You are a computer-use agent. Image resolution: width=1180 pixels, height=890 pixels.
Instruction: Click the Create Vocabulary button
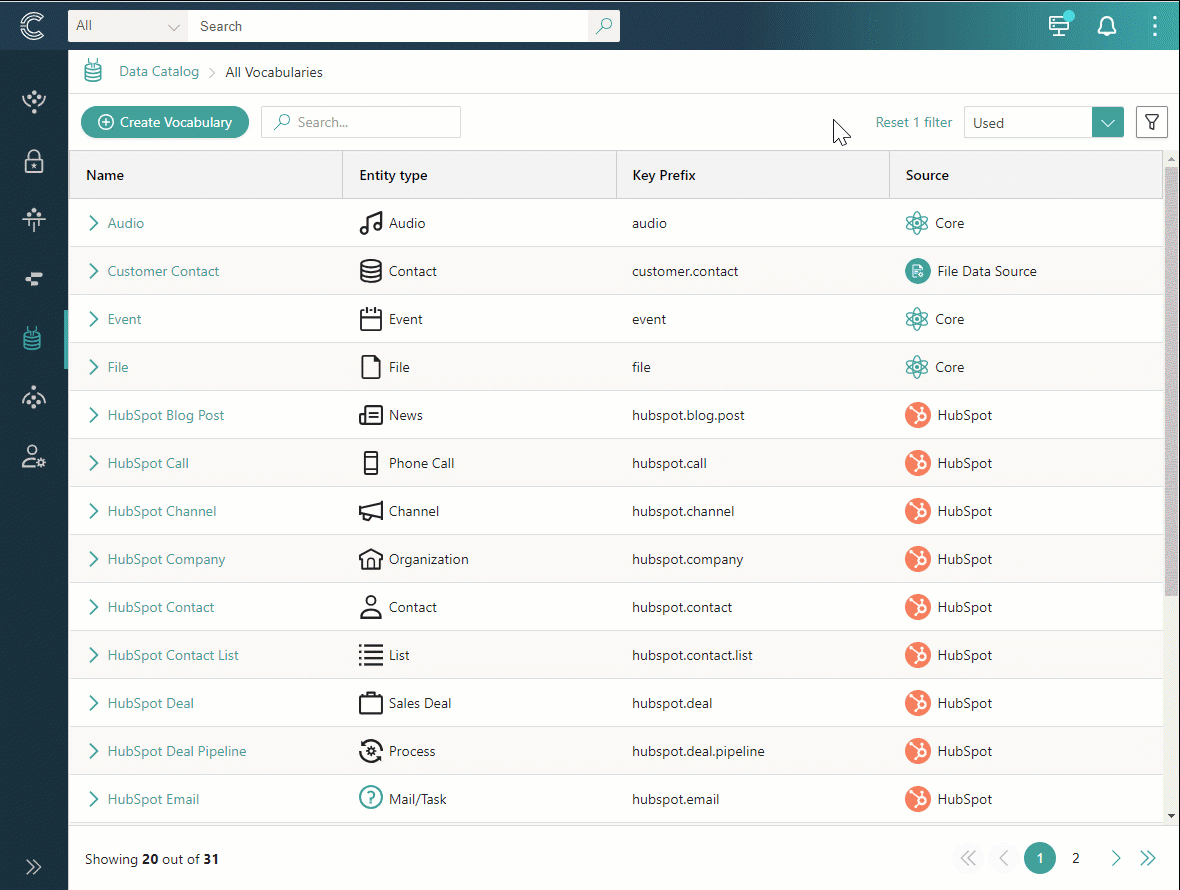click(165, 122)
